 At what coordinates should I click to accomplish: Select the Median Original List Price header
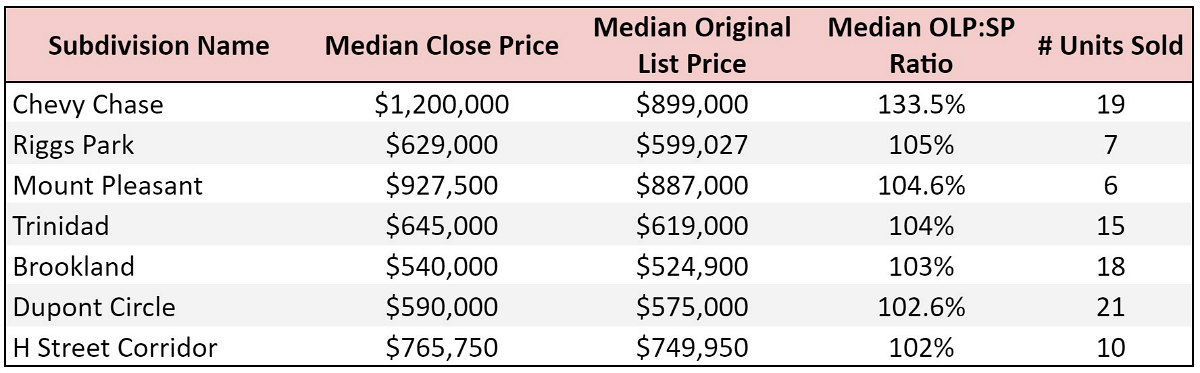(x=692, y=45)
